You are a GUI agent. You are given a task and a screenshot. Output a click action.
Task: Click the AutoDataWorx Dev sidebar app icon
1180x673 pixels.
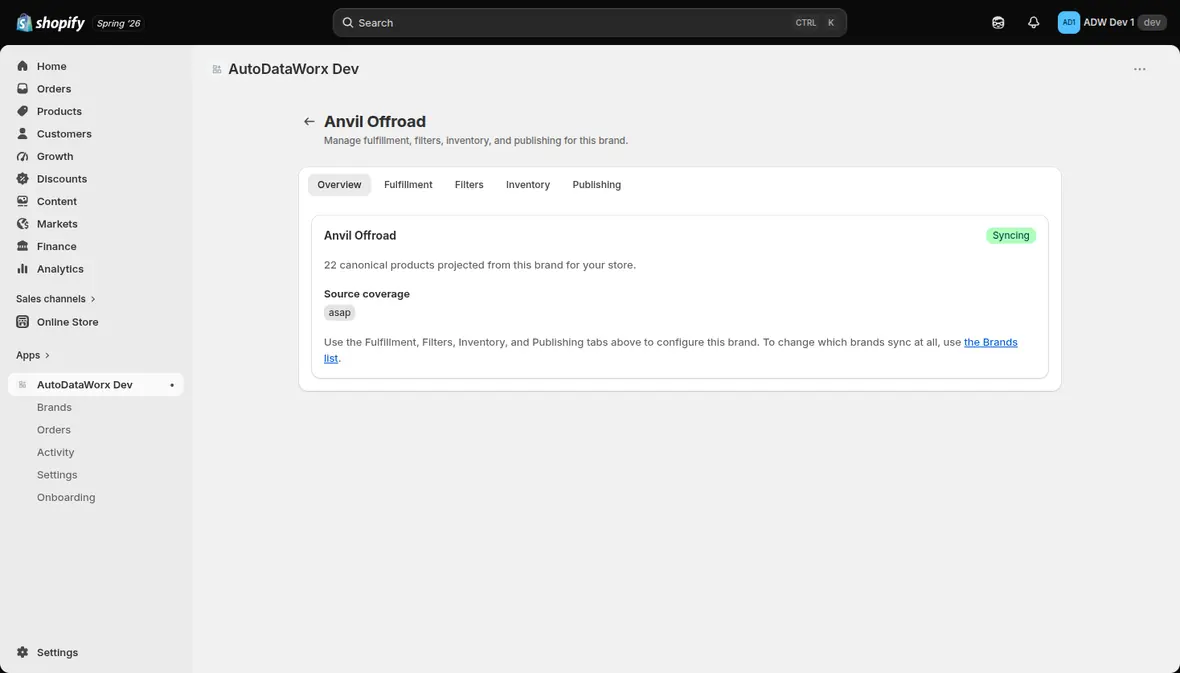coord(23,385)
